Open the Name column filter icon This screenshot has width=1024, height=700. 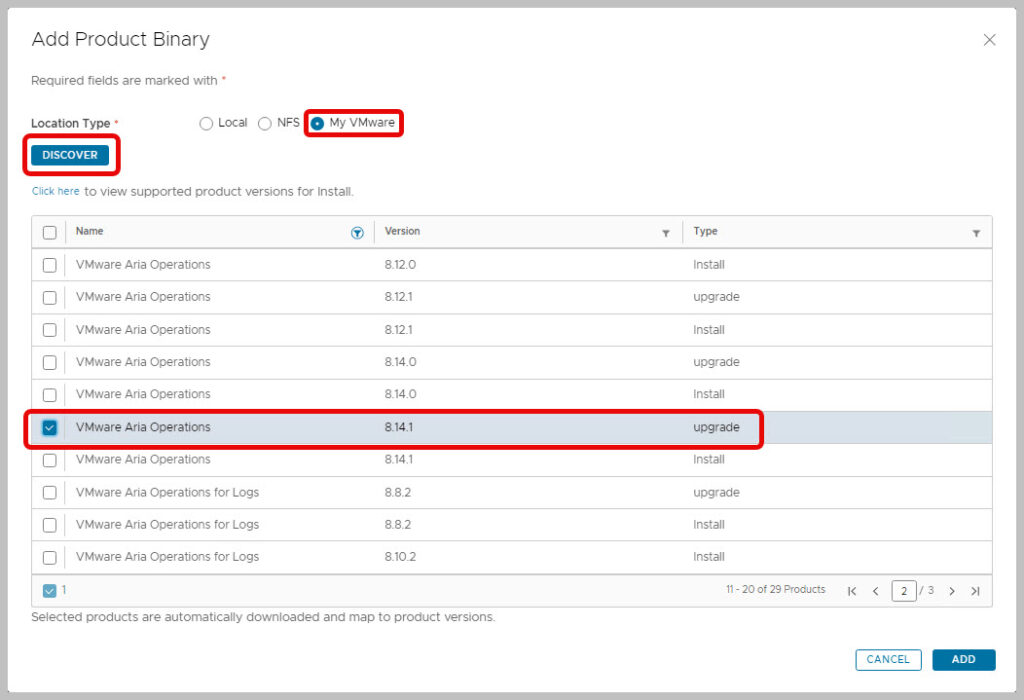[x=357, y=232]
